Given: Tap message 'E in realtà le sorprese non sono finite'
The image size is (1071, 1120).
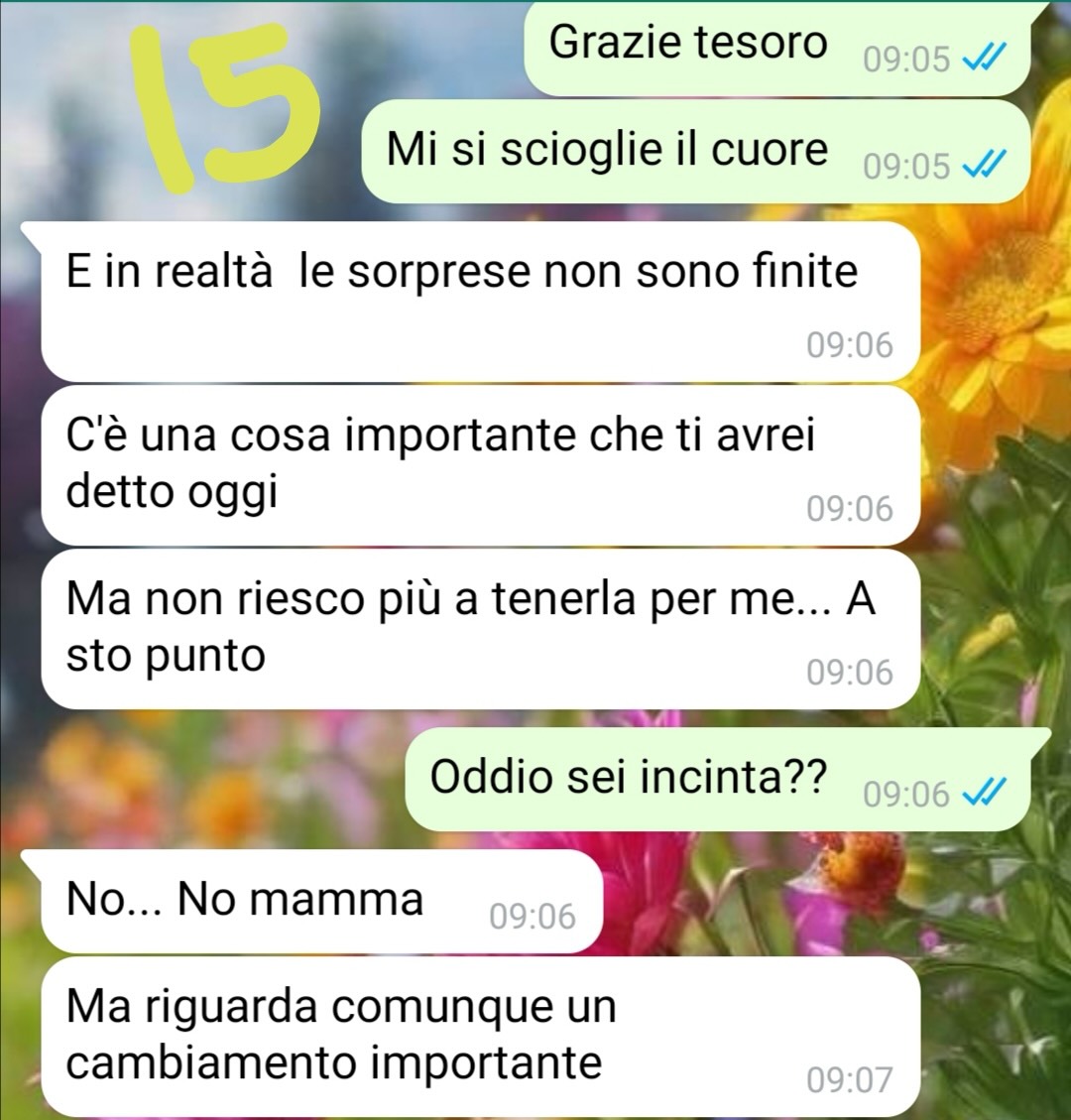Looking at the screenshot, I should tap(480, 301).
